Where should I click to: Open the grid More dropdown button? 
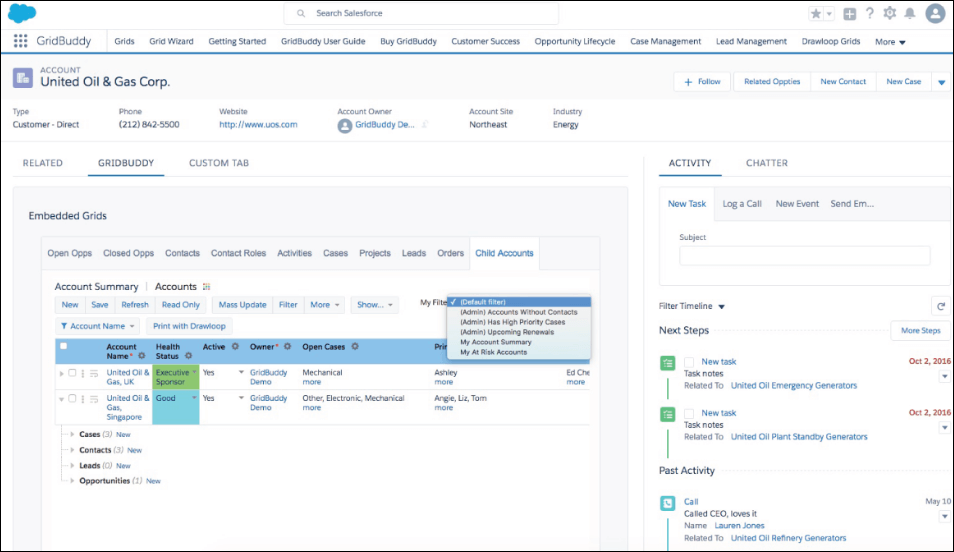click(x=324, y=304)
